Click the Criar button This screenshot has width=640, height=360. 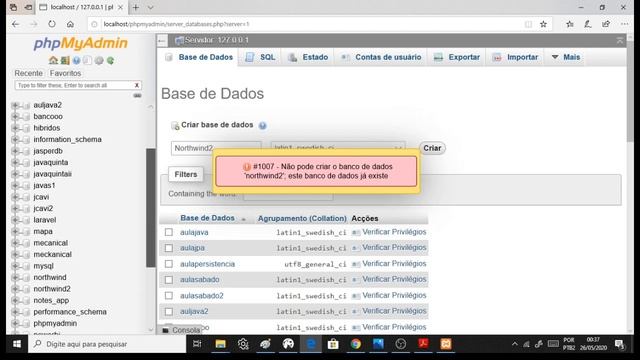(x=432, y=148)
